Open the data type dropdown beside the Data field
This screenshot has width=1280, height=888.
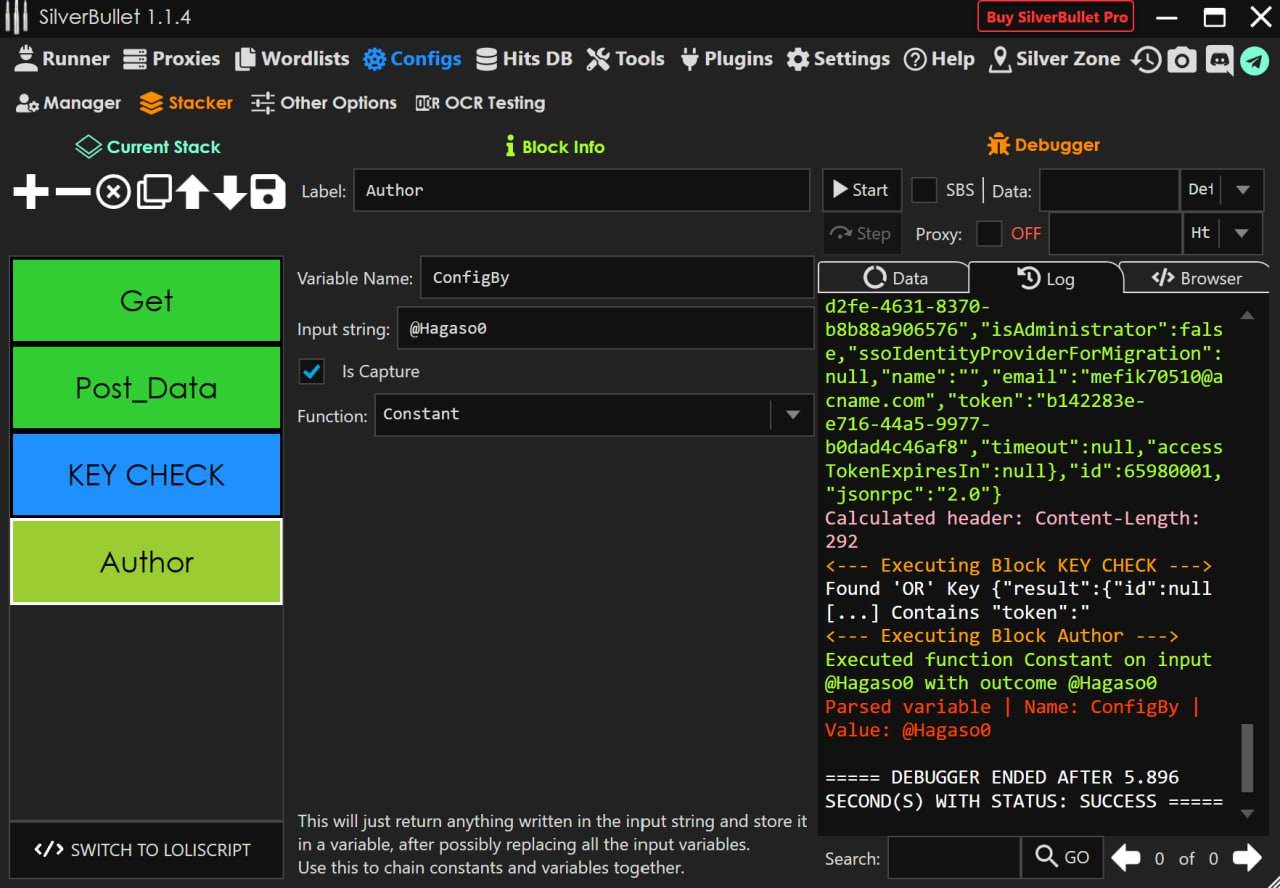point(1242,190)
